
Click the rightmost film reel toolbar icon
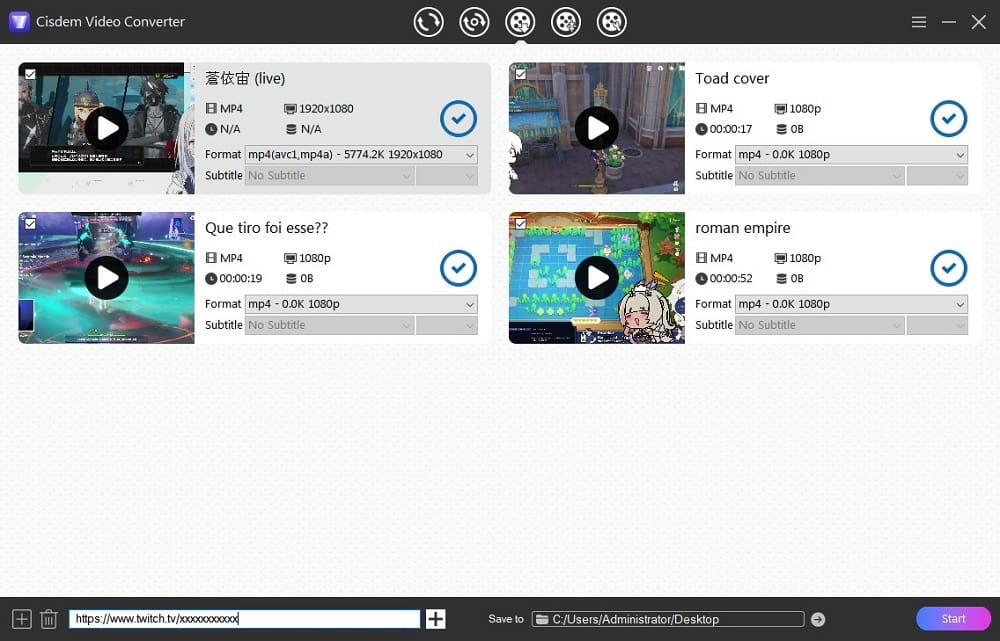[611, 21]
